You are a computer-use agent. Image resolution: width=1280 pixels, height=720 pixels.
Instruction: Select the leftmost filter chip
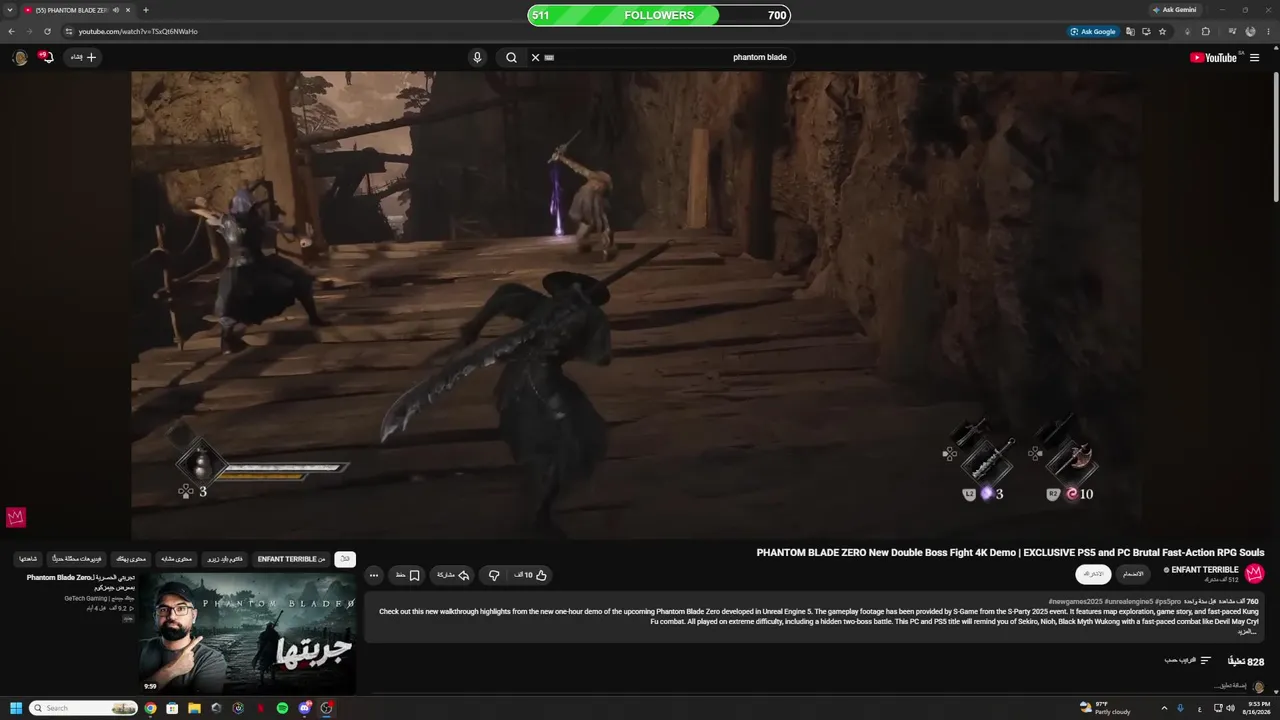[x=28, y=559]
